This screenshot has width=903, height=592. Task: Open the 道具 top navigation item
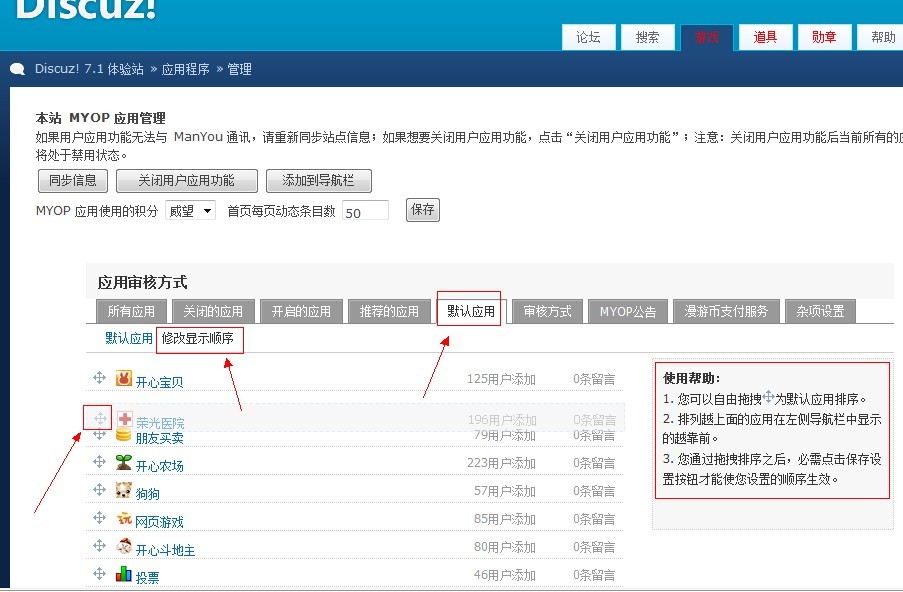click(x=765, y=37)
